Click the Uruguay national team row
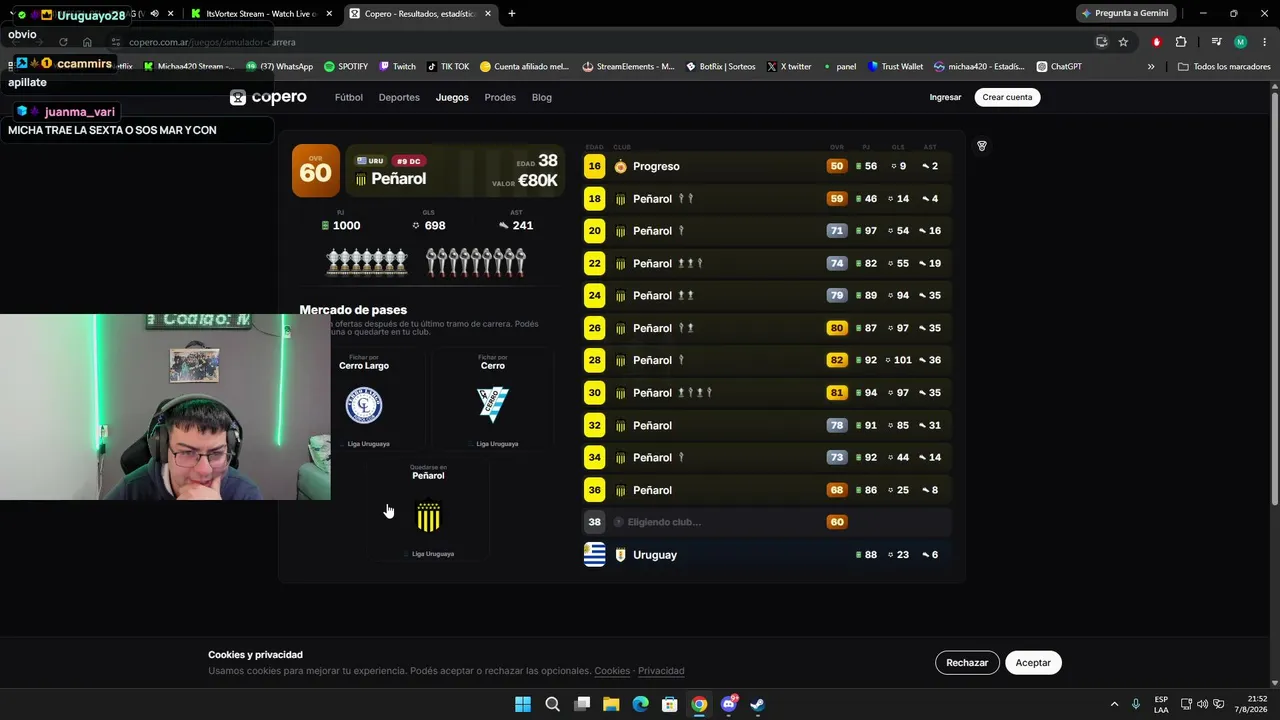Screen dimensions: 1280x720 click(766, 555)
